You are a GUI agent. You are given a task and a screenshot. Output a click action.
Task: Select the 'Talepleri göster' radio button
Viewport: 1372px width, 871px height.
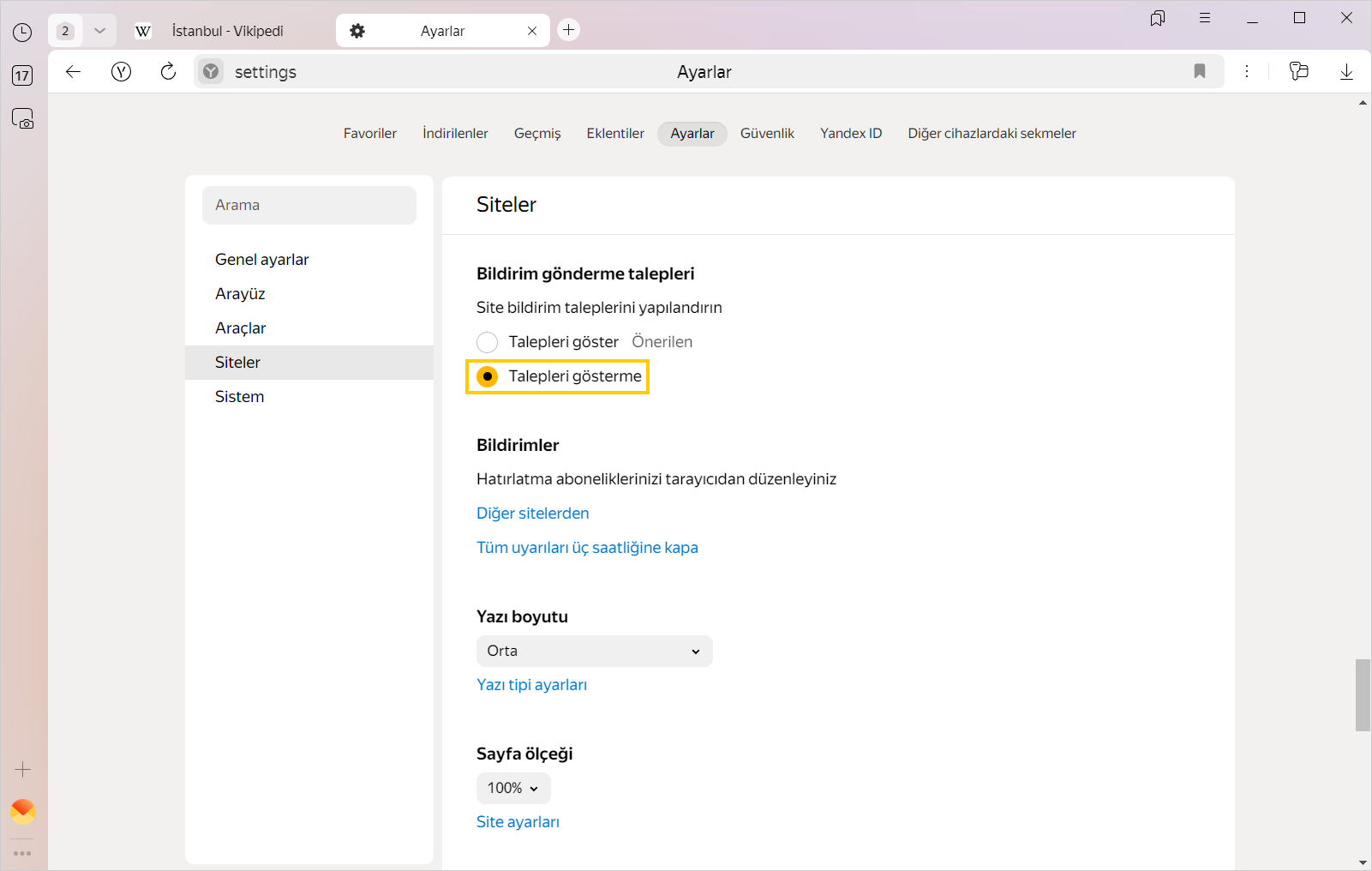tap(488, 342)
